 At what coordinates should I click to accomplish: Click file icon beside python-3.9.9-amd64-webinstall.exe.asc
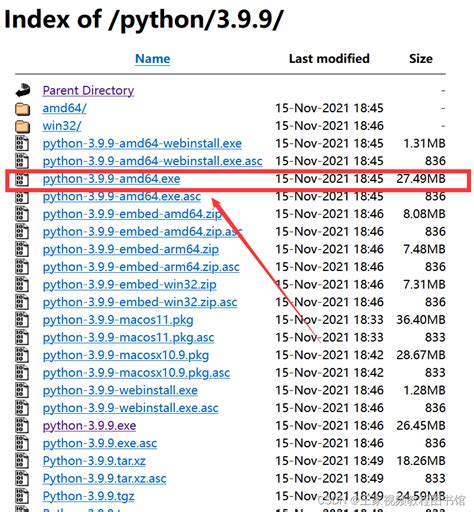click(22, 161)
